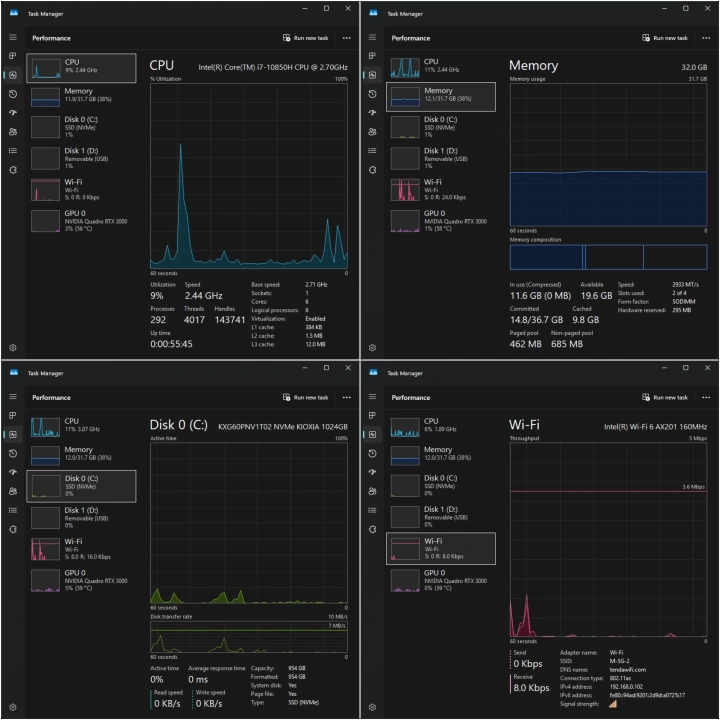Select CPU entry in the Disk 0 details window

coord(82,427)
